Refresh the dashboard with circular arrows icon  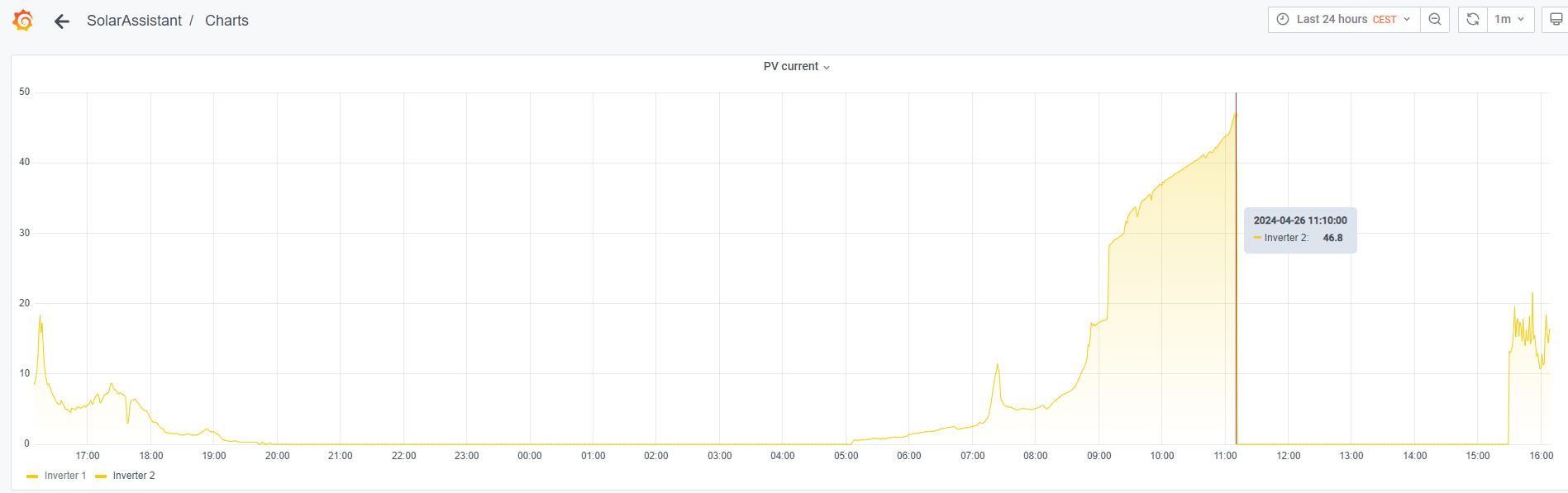pos(1472,20)
